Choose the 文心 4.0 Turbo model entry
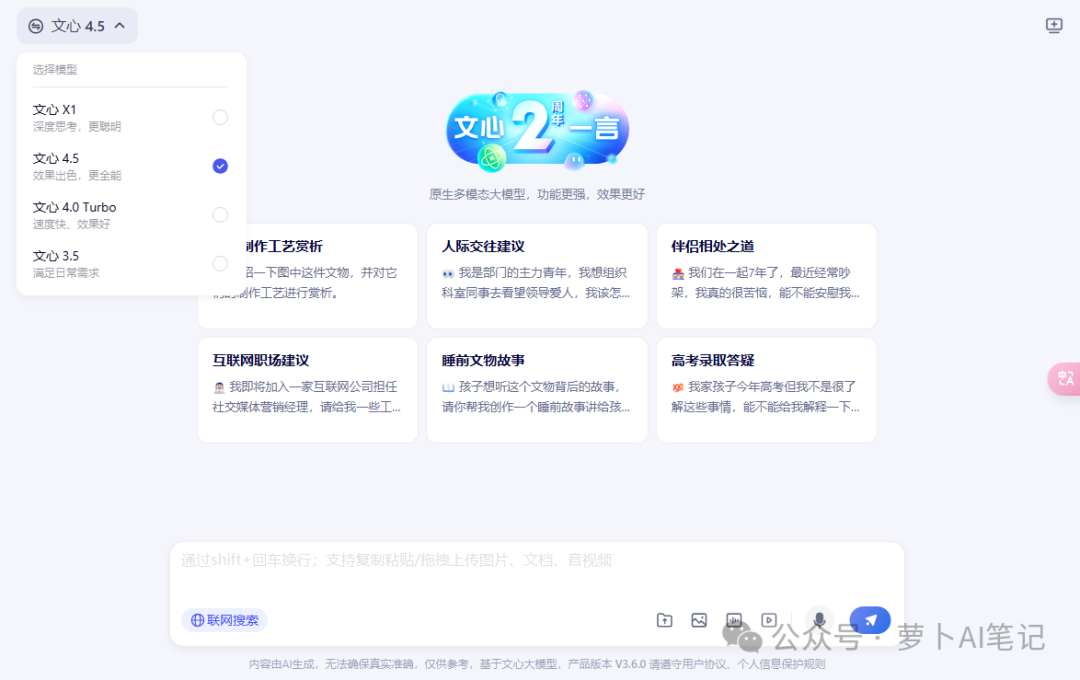 (130, 215)
